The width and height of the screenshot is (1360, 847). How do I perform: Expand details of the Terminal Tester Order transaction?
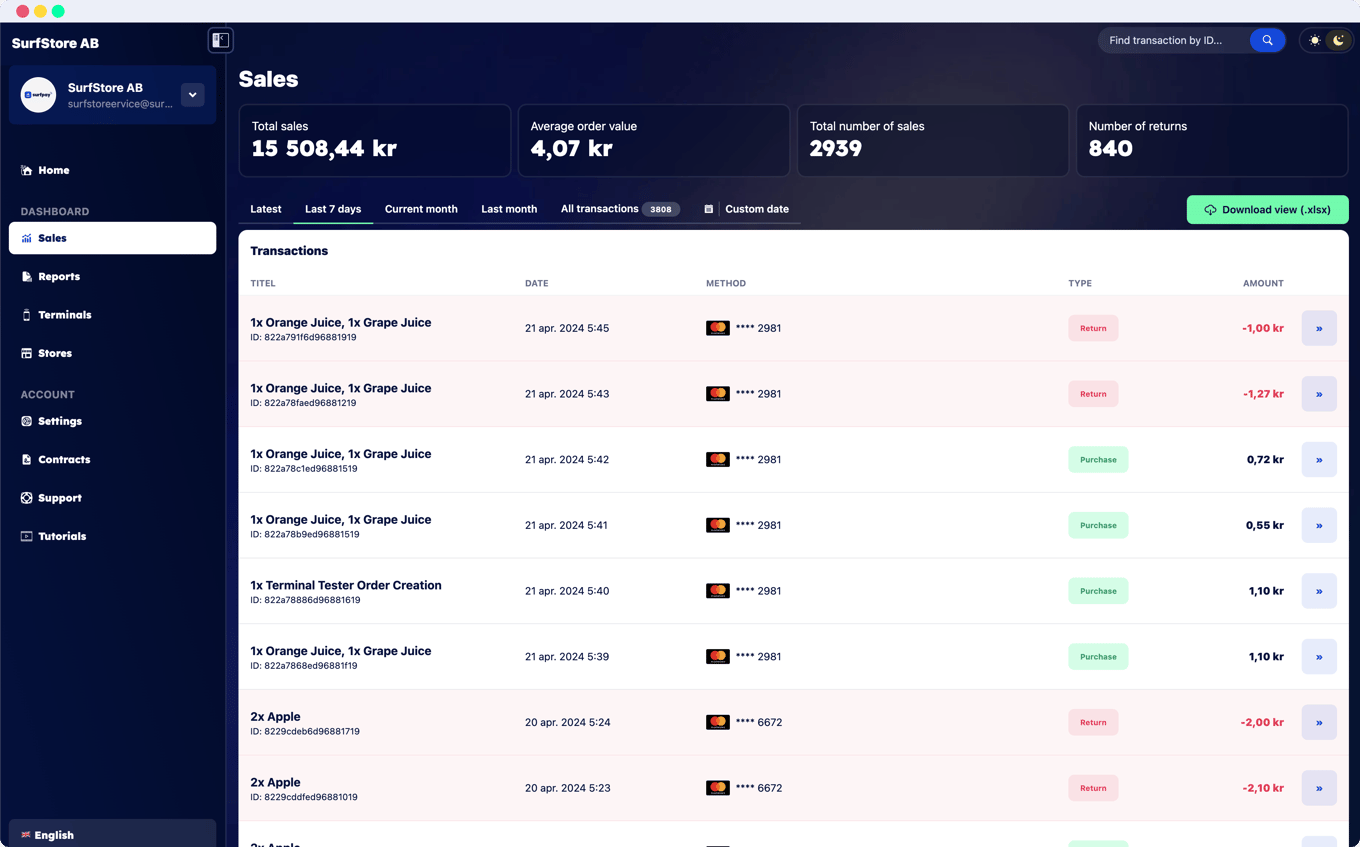tap(1319, 591)
